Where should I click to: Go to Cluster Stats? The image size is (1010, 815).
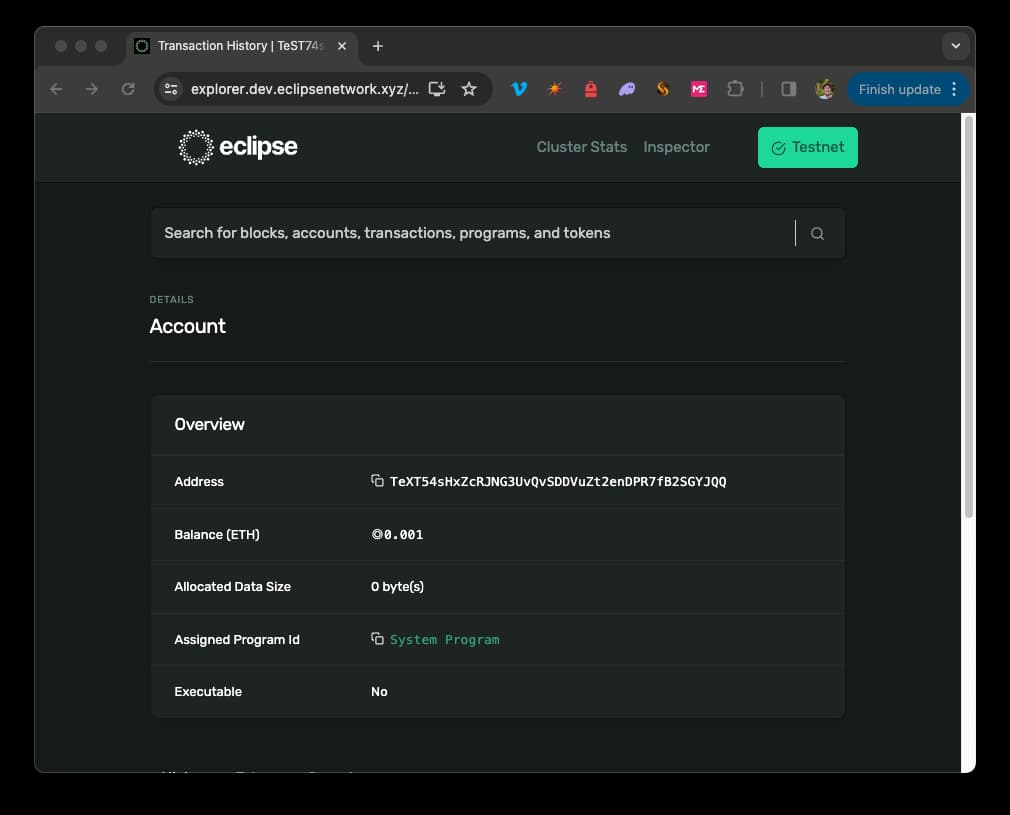point(581,147)
